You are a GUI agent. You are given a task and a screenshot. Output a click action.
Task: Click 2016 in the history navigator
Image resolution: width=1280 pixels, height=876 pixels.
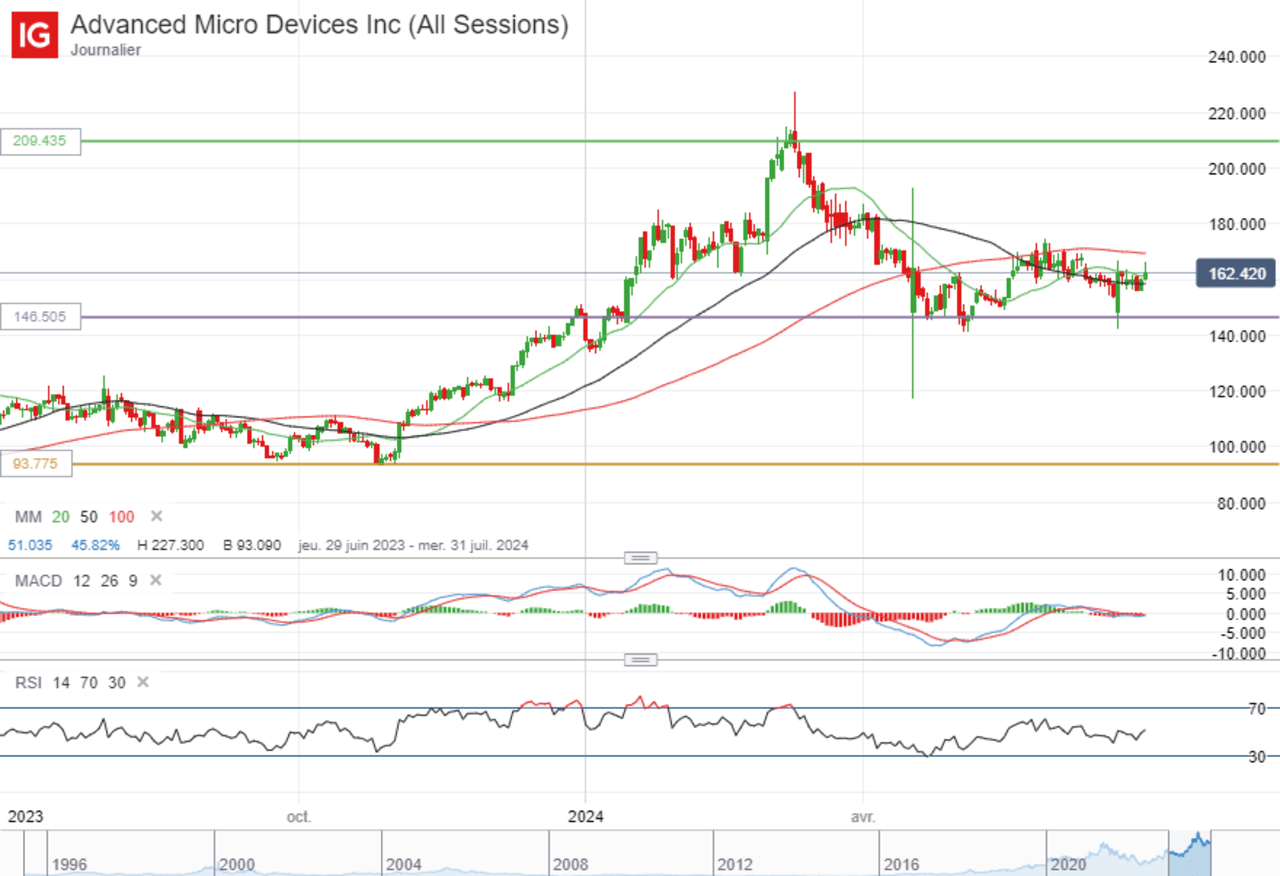[x=903, y=863]
